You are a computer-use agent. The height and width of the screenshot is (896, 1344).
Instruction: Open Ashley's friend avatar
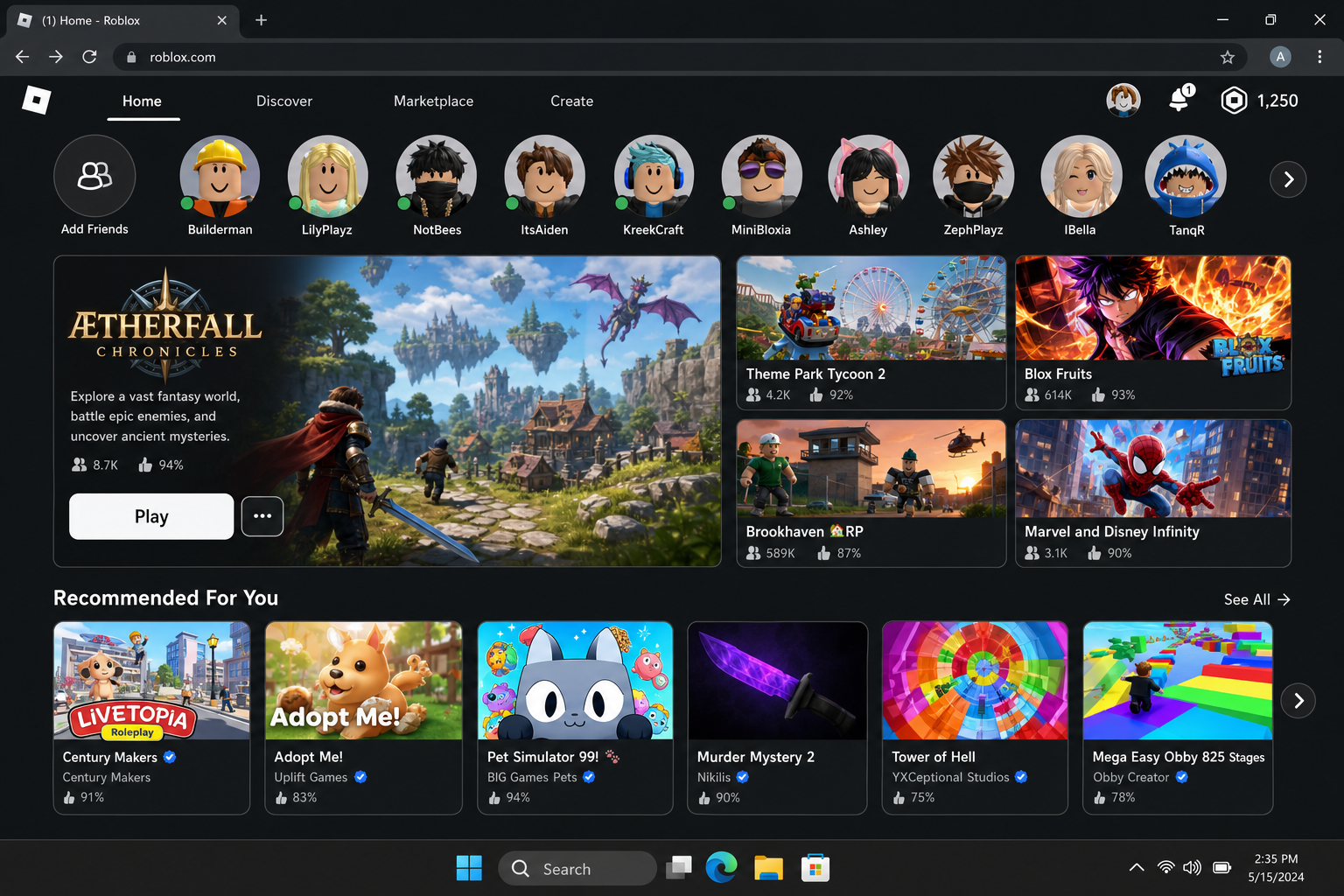(x=868, y=176)
